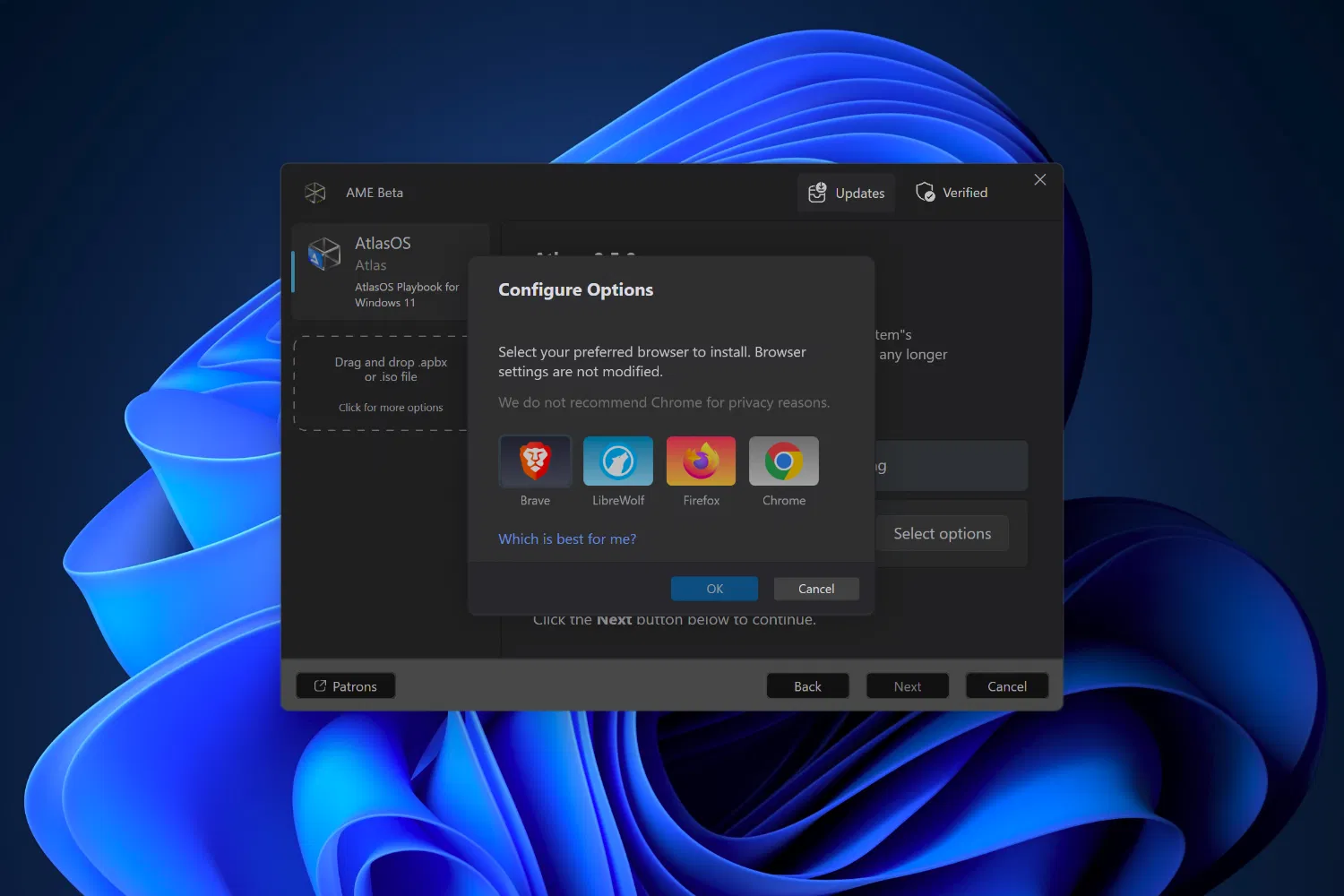Pick the Firefox browser icon

(701, 461)
